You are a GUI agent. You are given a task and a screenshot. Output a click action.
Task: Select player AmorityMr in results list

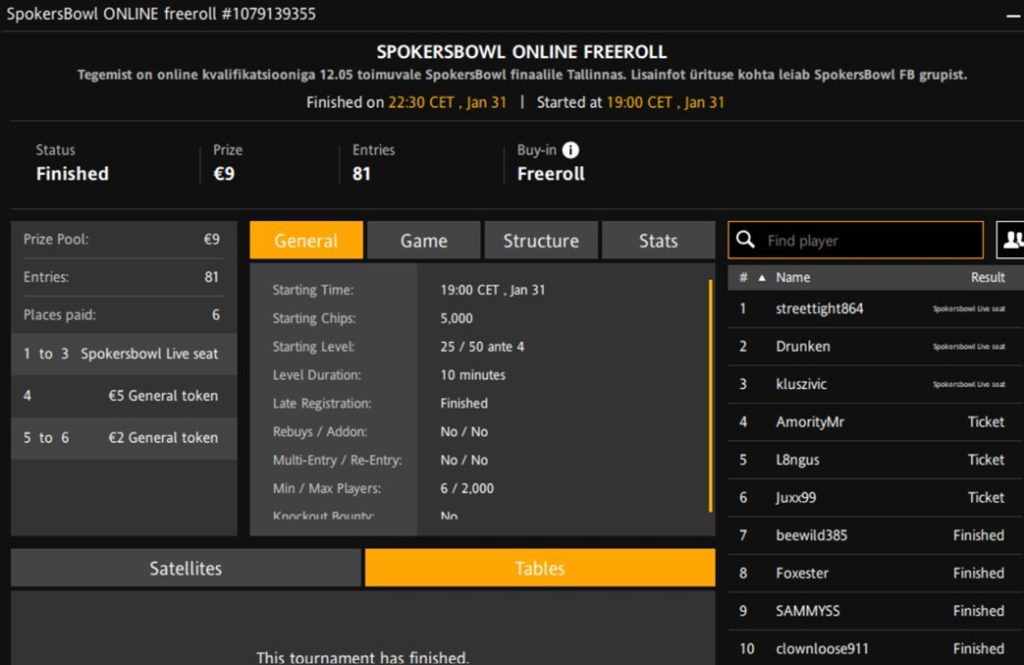click(x=810, y=422)
